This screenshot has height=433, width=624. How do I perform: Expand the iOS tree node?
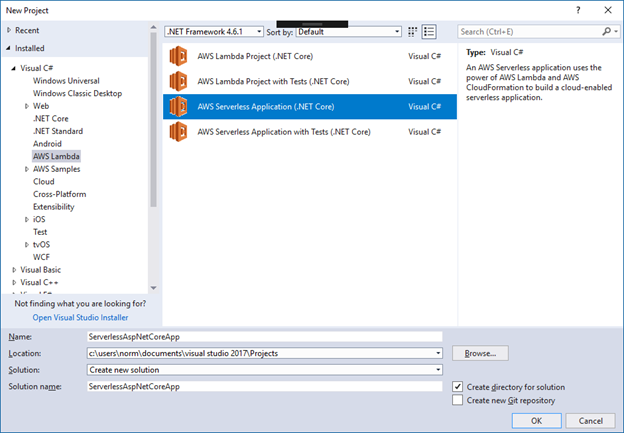(27, 219)
